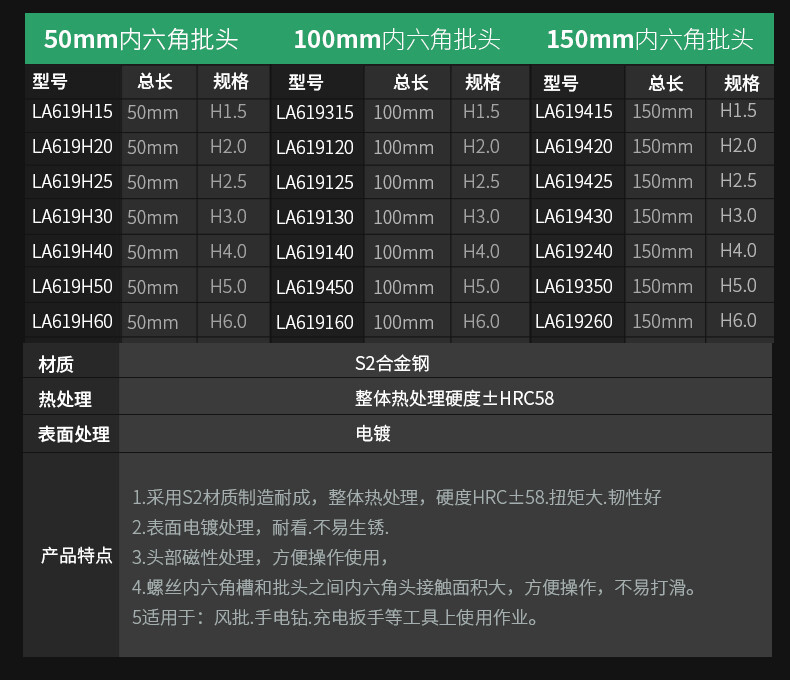790x680 pixels.
Task: Click the "热处理" row label
Action: (65, 399)
